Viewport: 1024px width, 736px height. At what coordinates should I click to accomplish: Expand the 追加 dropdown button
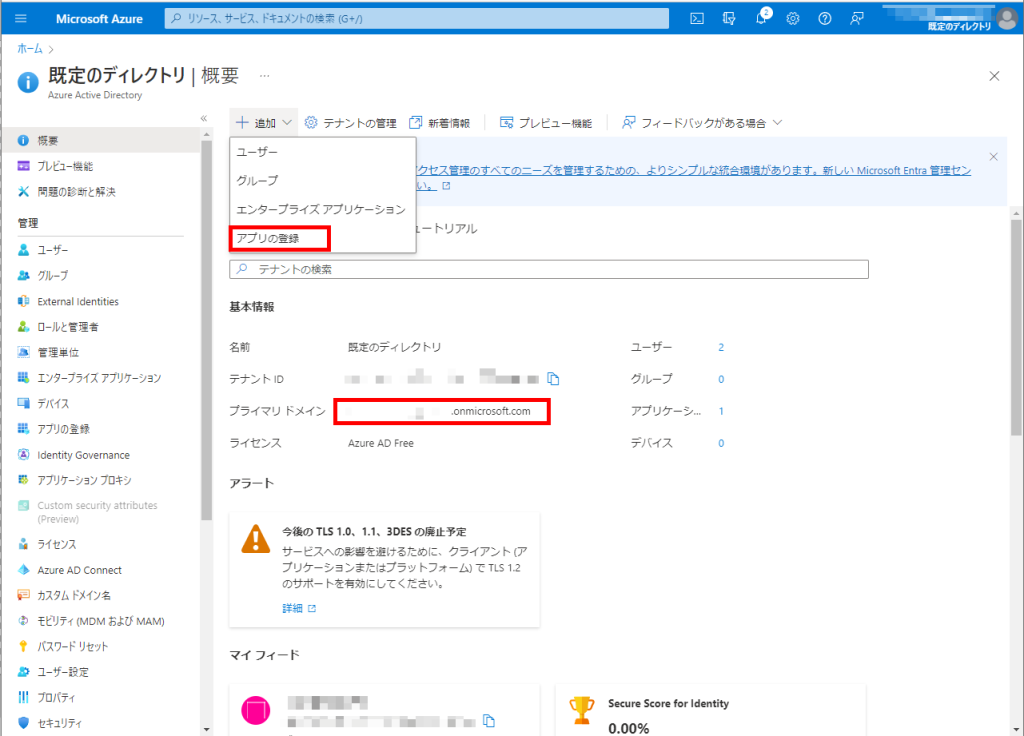[264, 123]
